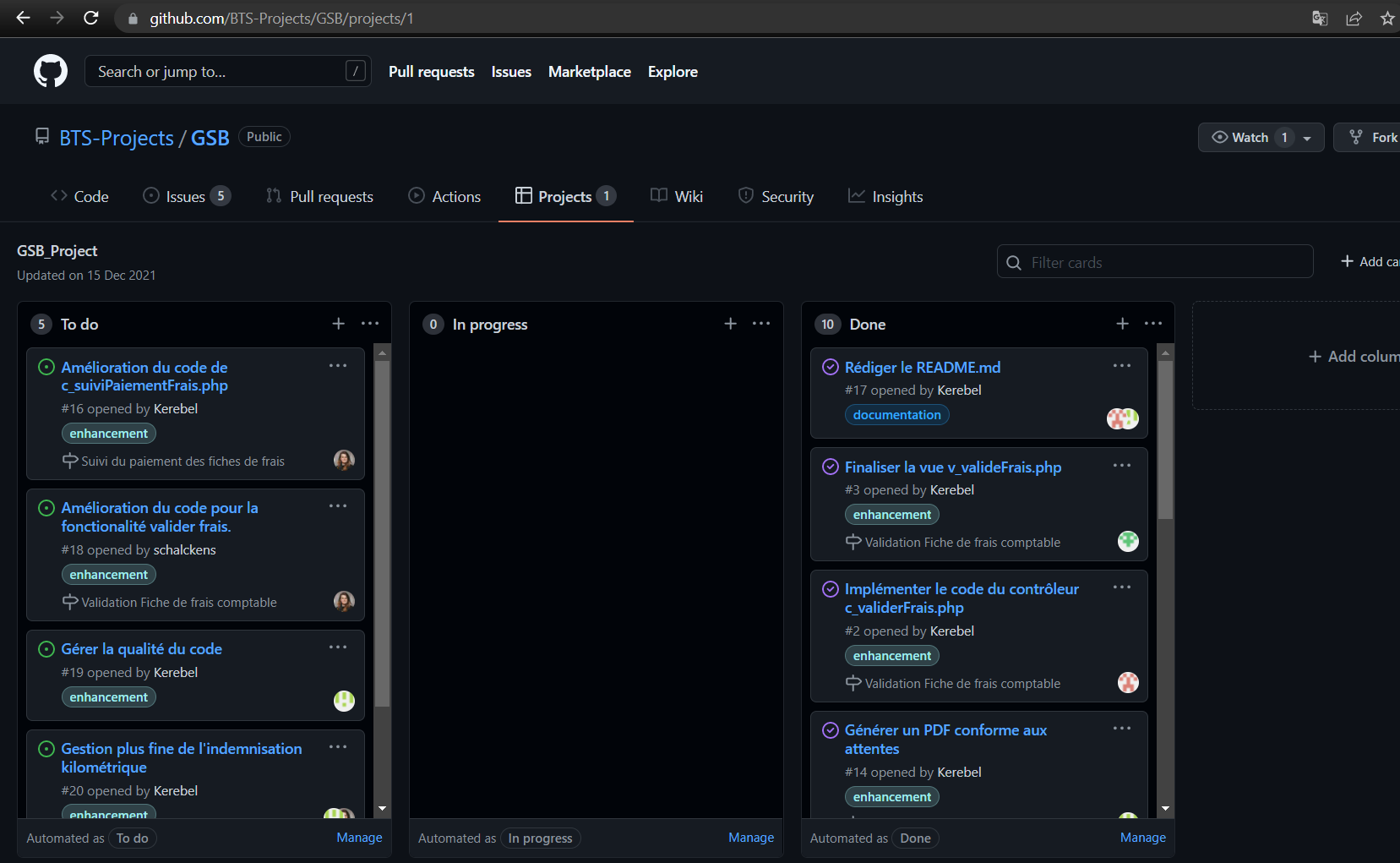Click the Add column button
This screenshot has height=863, width=1400.
click(x=1354, y=357)
